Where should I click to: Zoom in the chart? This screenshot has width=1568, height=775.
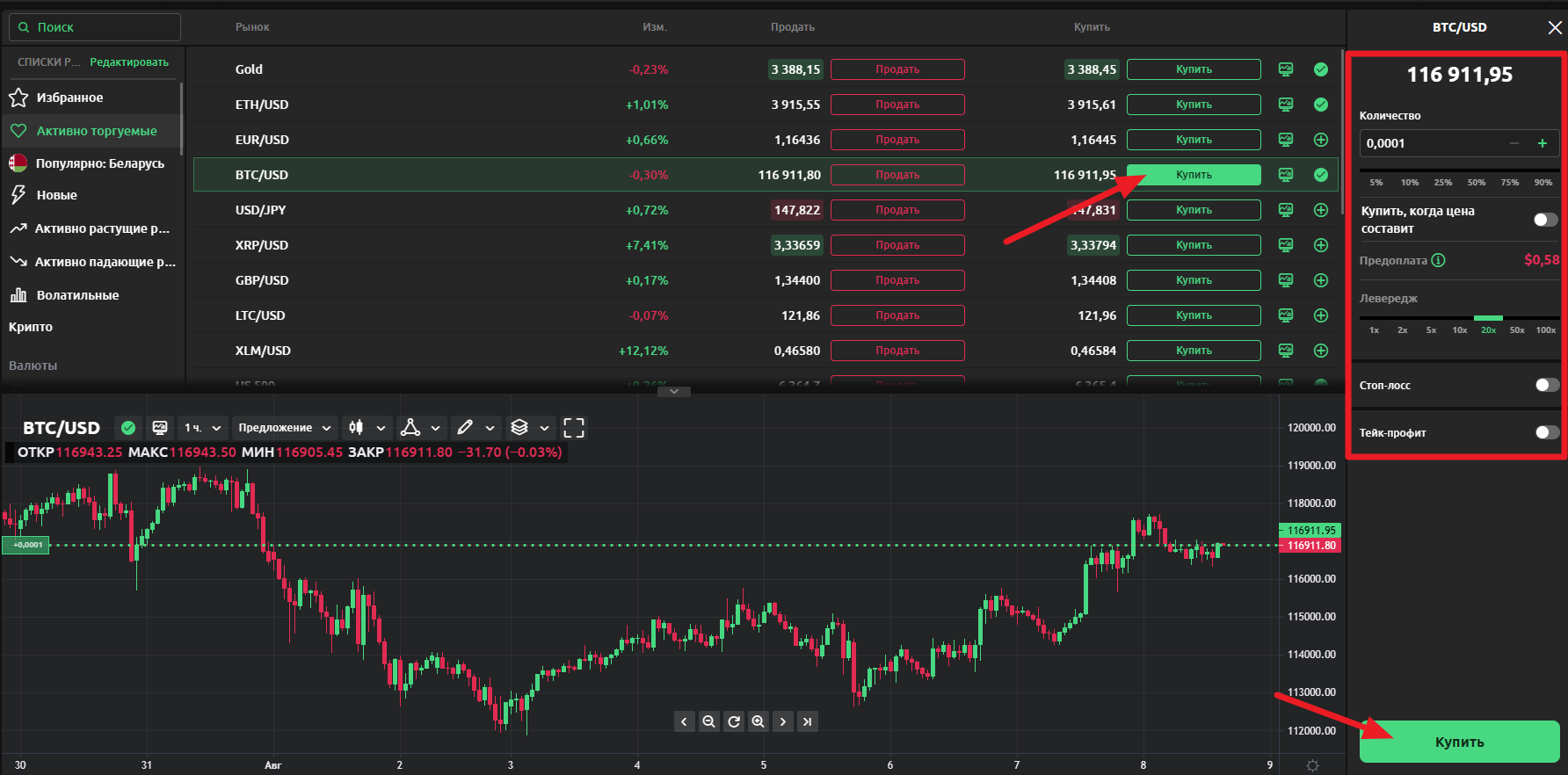pos(758,721)
